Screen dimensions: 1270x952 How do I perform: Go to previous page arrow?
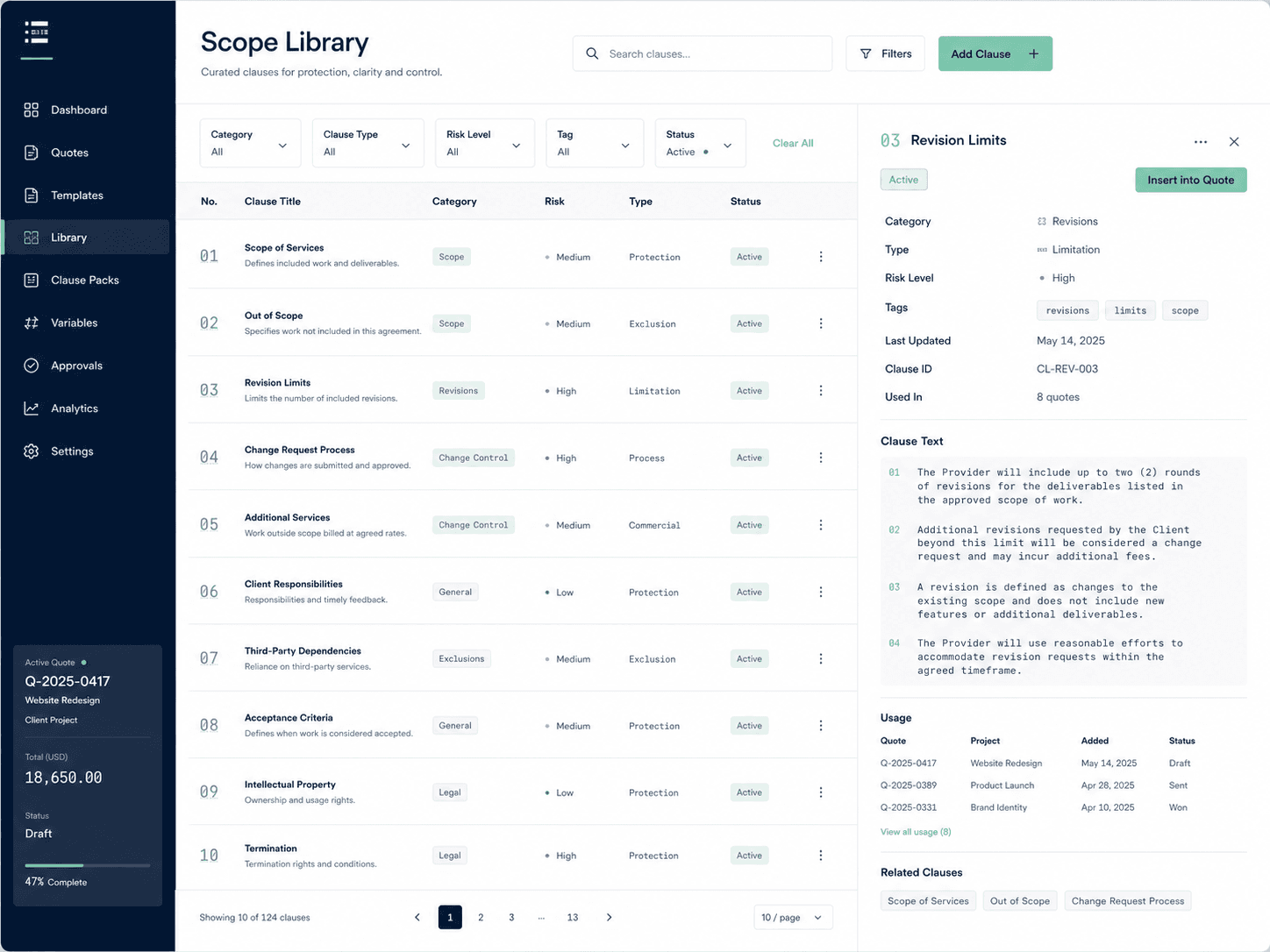(x=417, y=918)
